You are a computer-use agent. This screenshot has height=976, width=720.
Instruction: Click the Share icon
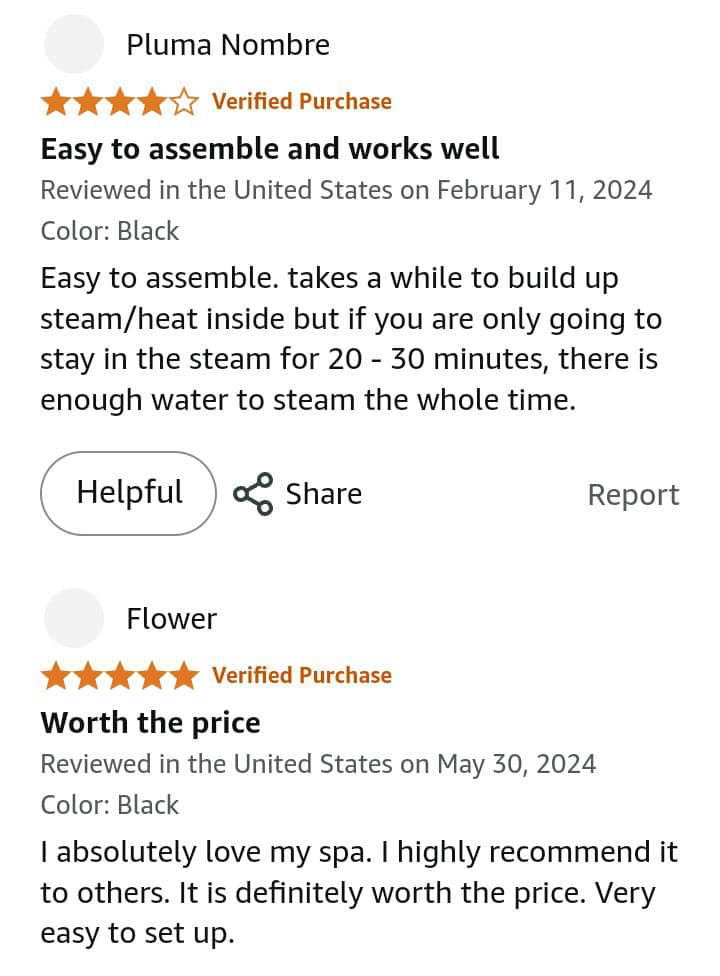(x=253, y=494)
